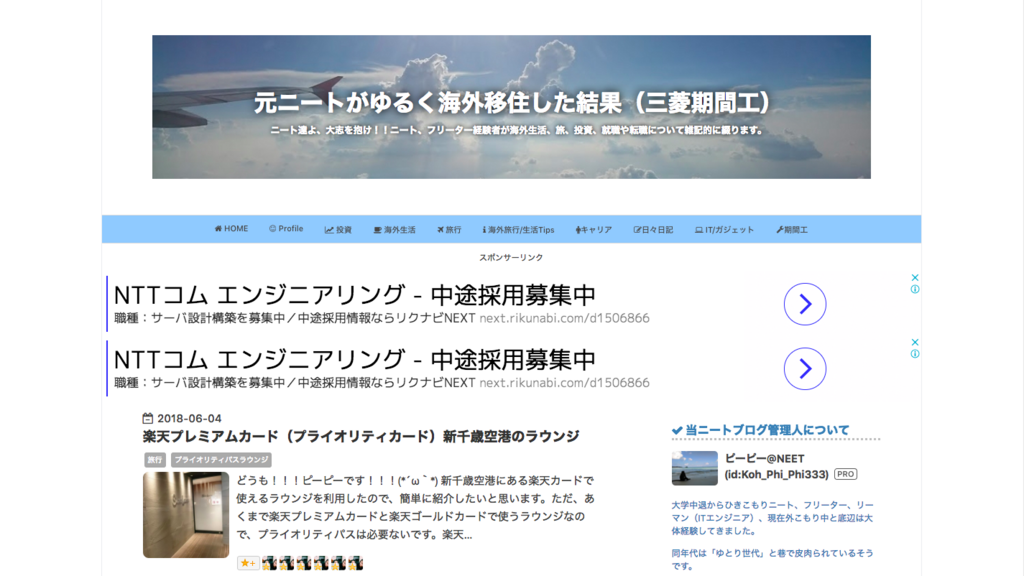Click arrow button on second NTT ad

coord(805,369)
